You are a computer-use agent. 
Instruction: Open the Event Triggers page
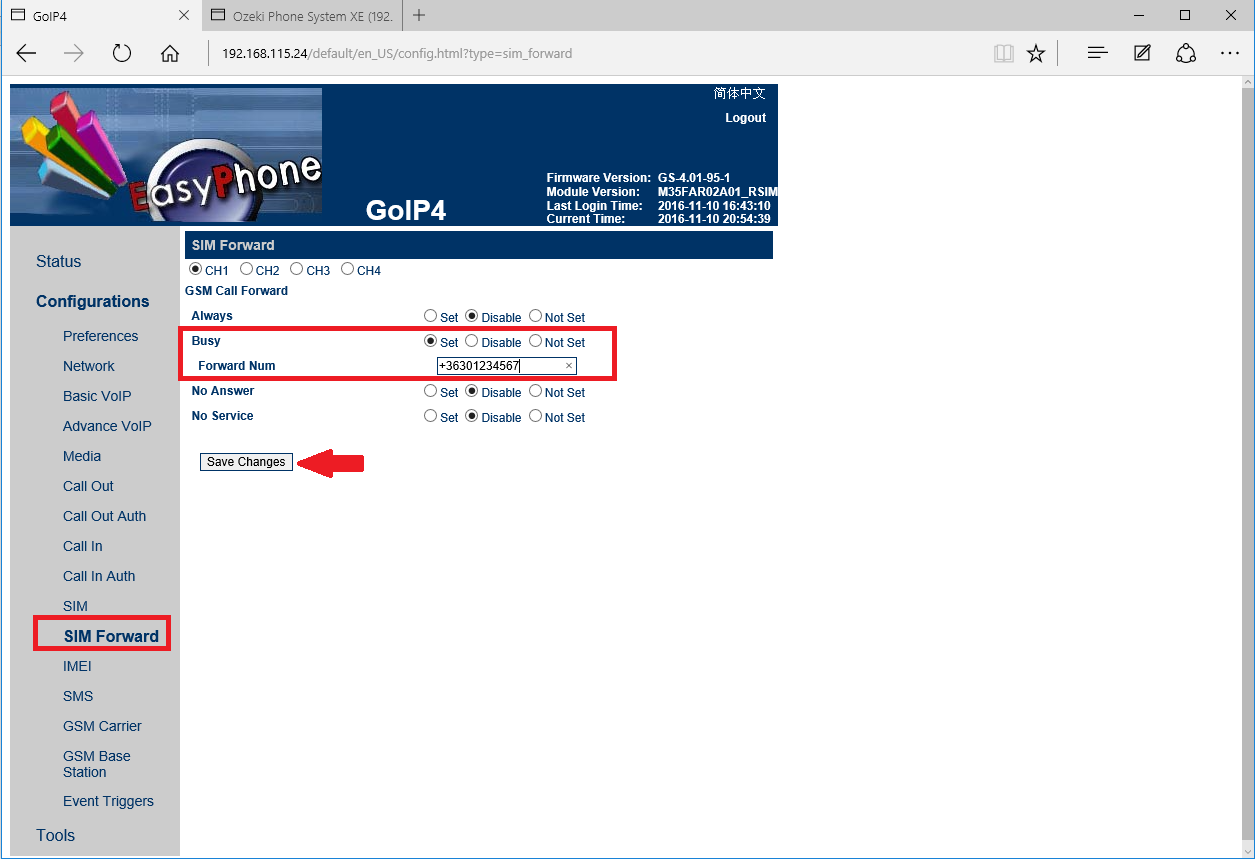tap(108, 801)
